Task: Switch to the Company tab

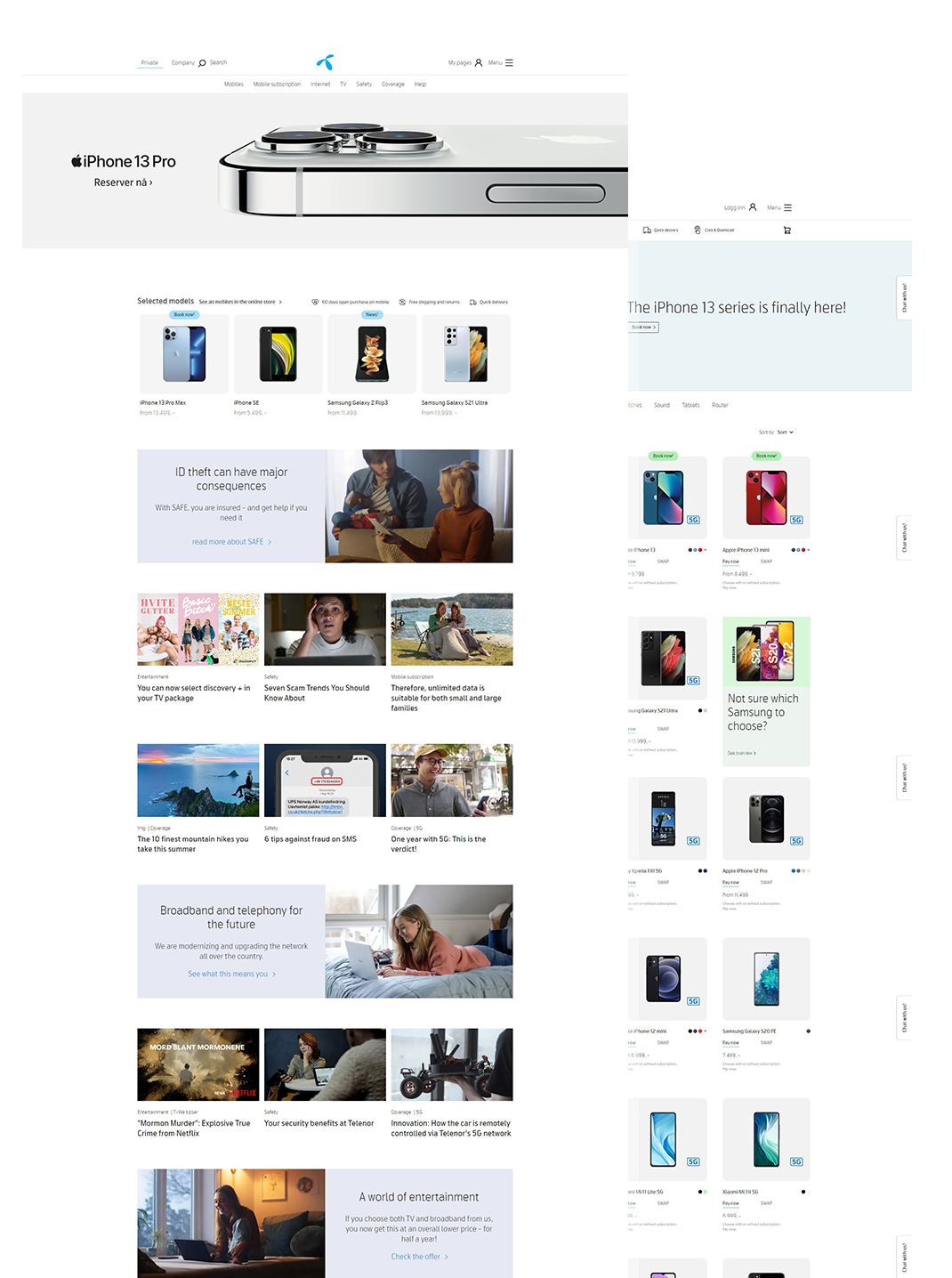Action: coord(182,63)
